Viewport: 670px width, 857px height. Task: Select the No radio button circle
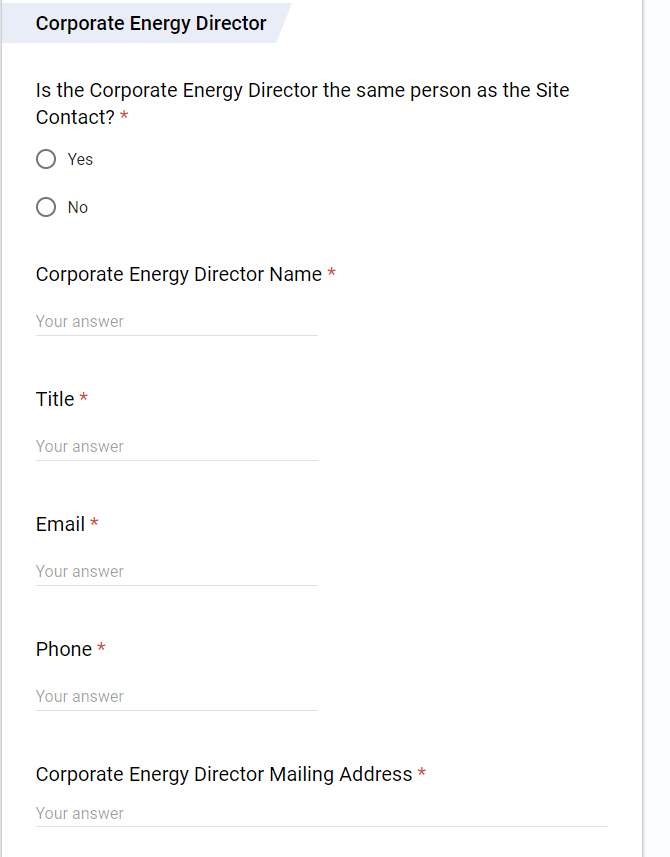pyautogui.click(x=46, y=207)
